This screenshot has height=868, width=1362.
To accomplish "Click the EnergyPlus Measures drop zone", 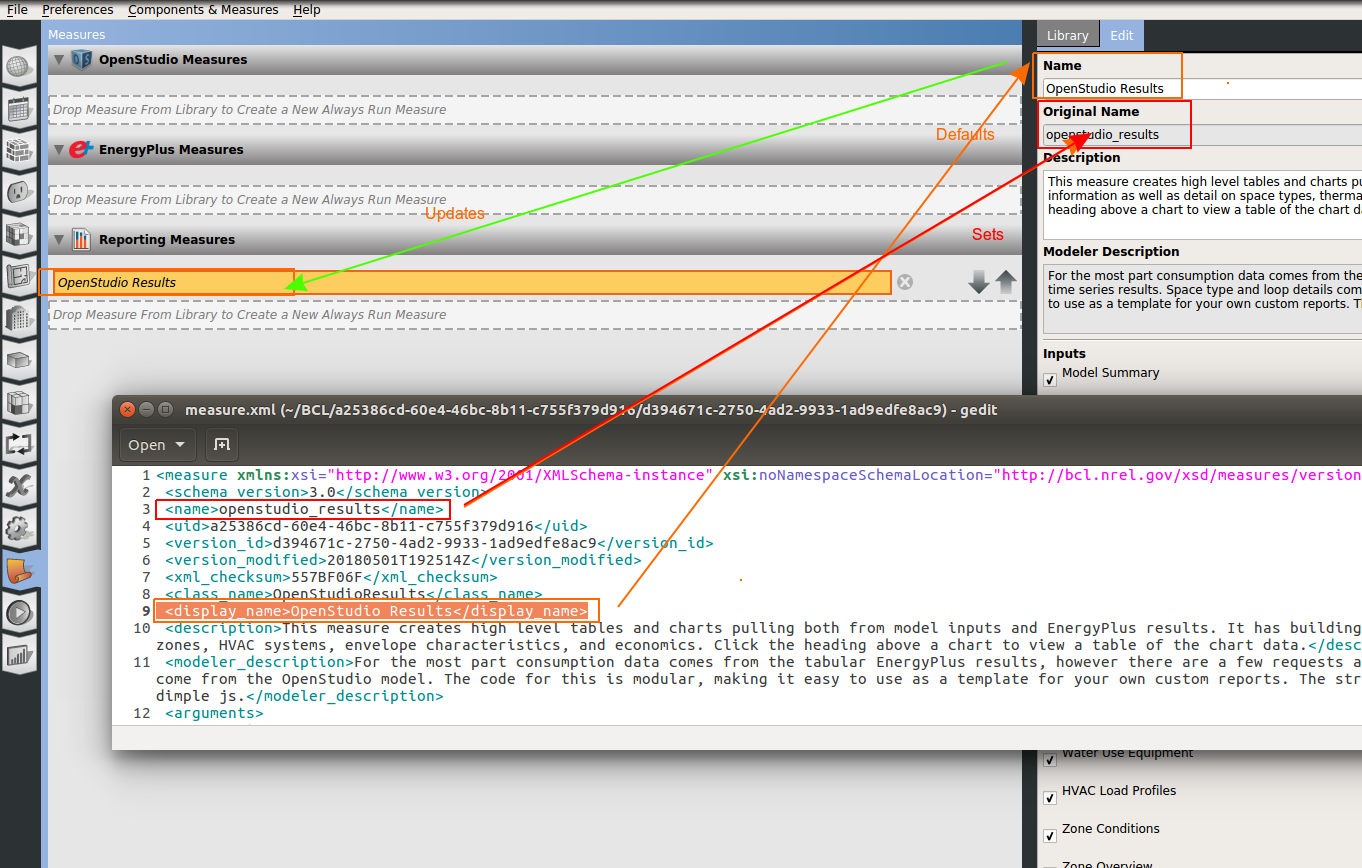I will coord(534,200).
